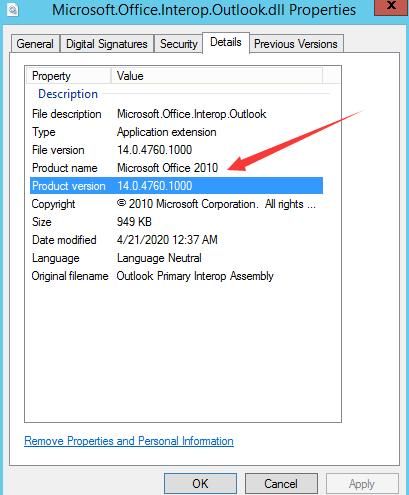
Task: Open the Previous Versions tab
Action: tap(296, 44)
